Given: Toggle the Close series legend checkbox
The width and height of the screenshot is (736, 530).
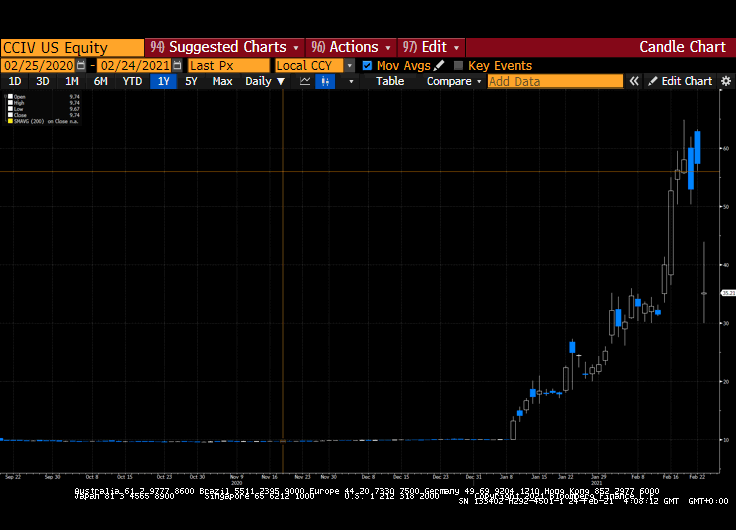Looking at the screenshot, I should (10, 115).
